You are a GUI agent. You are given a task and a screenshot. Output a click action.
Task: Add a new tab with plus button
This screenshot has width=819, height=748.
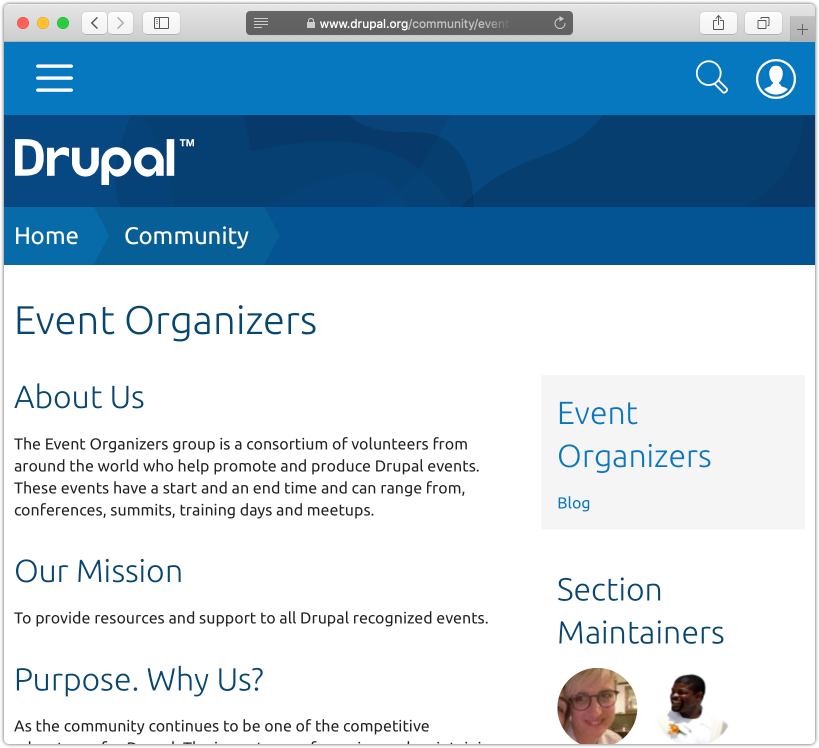click(802, 30)
